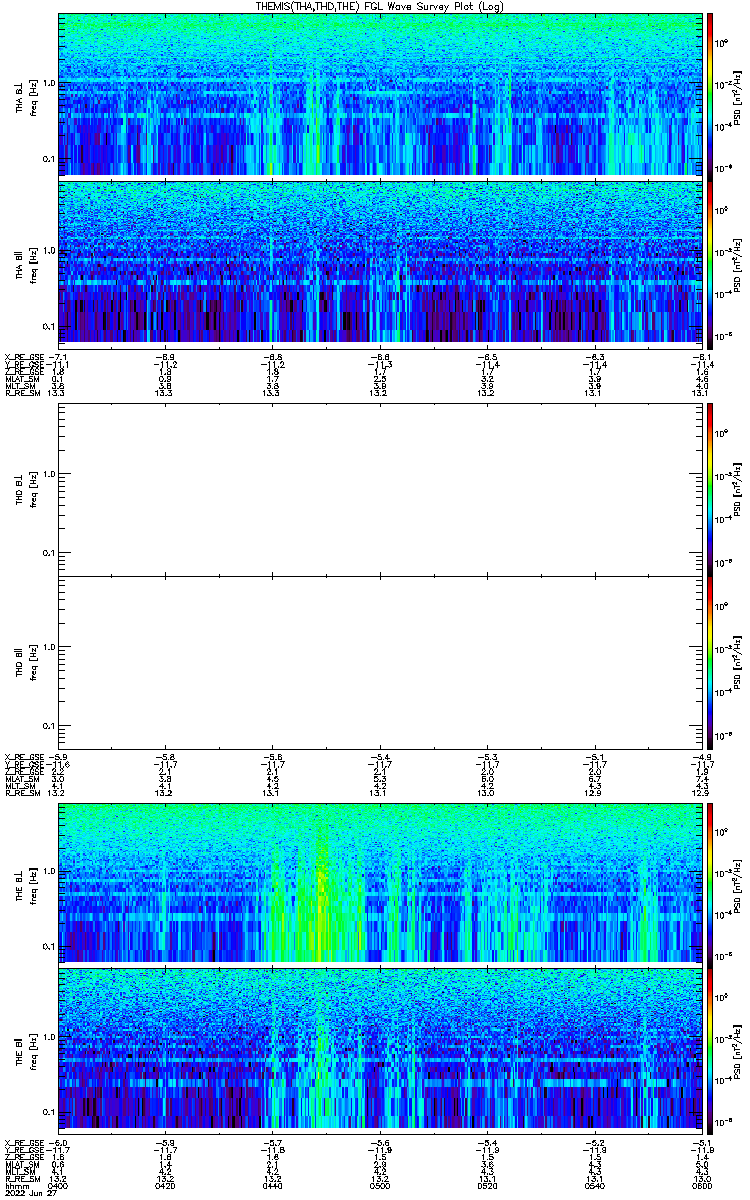Click the '-7.1' X_RE_GSE value under THA
This screenshot has height=1200, width=750.
[58, 357]
